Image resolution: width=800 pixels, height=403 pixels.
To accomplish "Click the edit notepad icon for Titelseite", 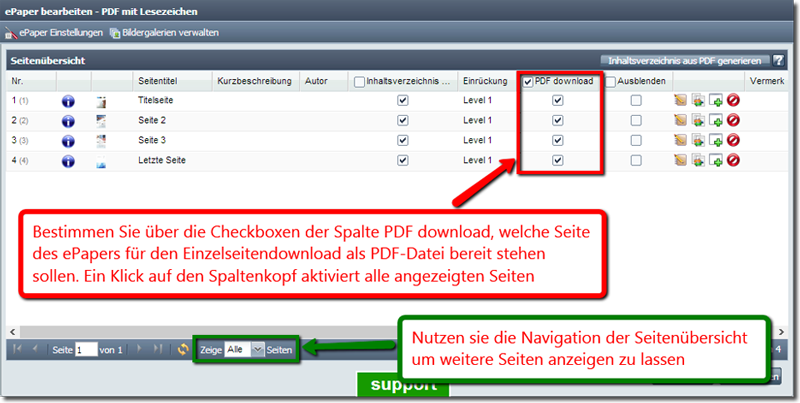I will click(680, 100).
